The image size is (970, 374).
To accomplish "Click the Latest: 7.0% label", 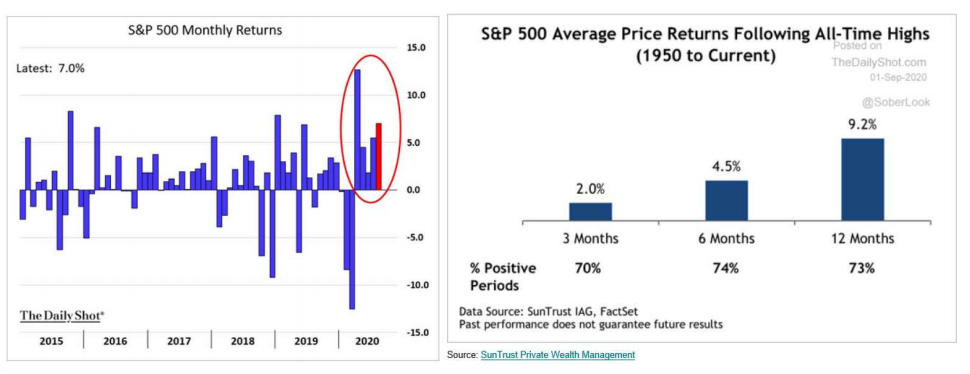I will click(x=50, y=69).
